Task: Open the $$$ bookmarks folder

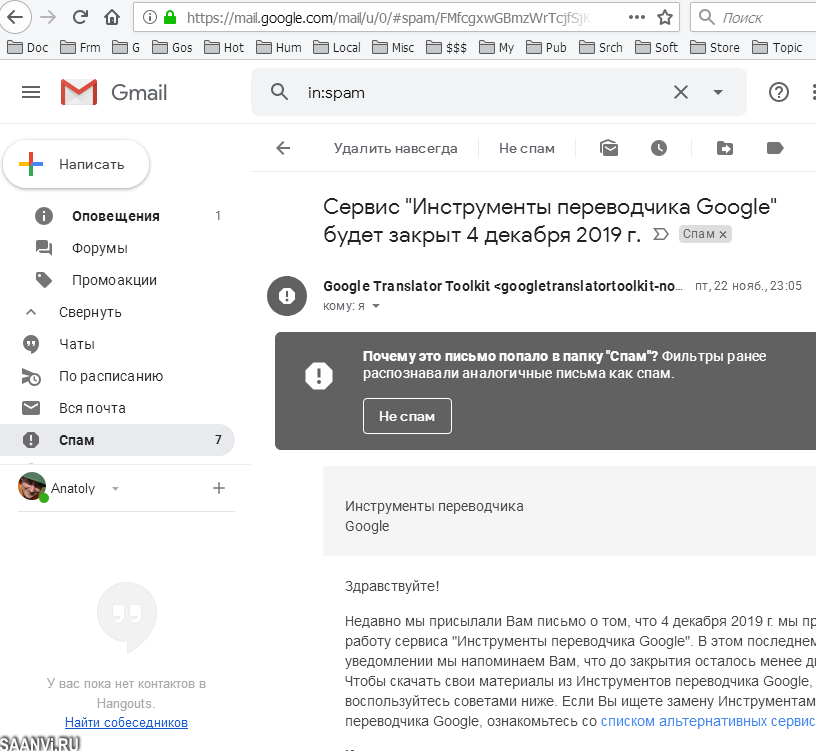Action: click(x=447, y=47)
